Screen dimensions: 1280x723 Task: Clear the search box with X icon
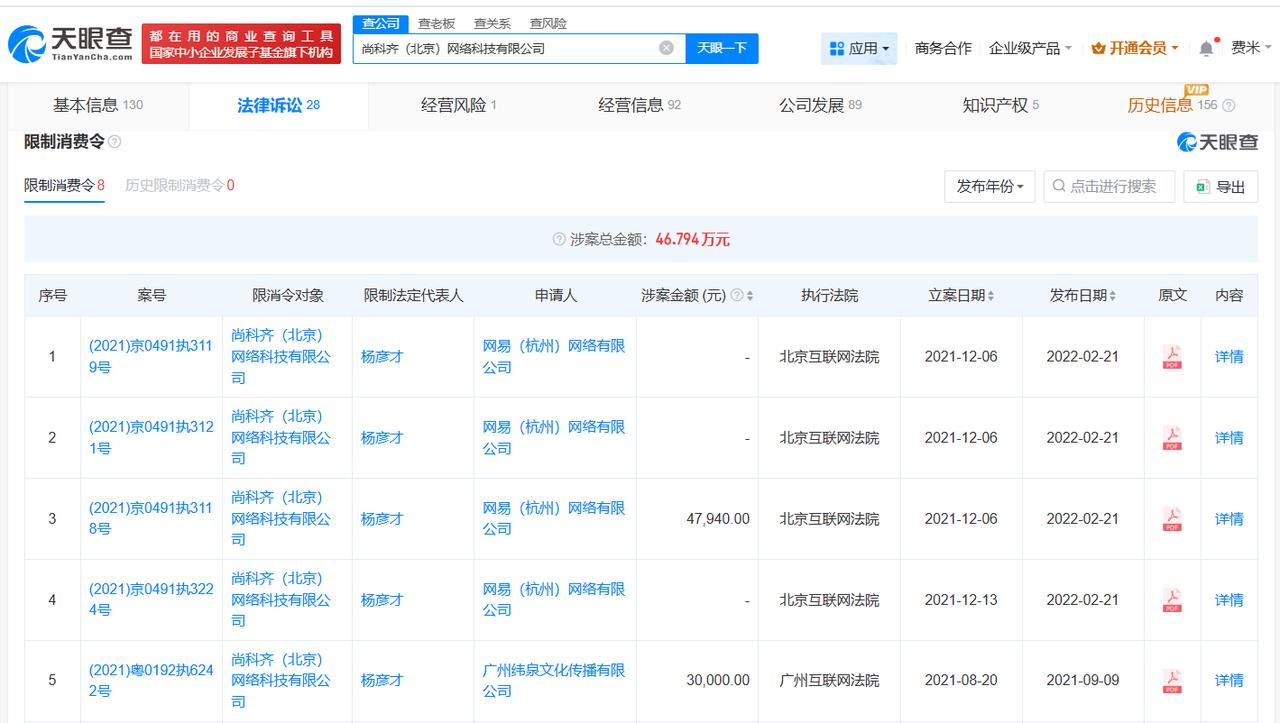click(666, 48)
